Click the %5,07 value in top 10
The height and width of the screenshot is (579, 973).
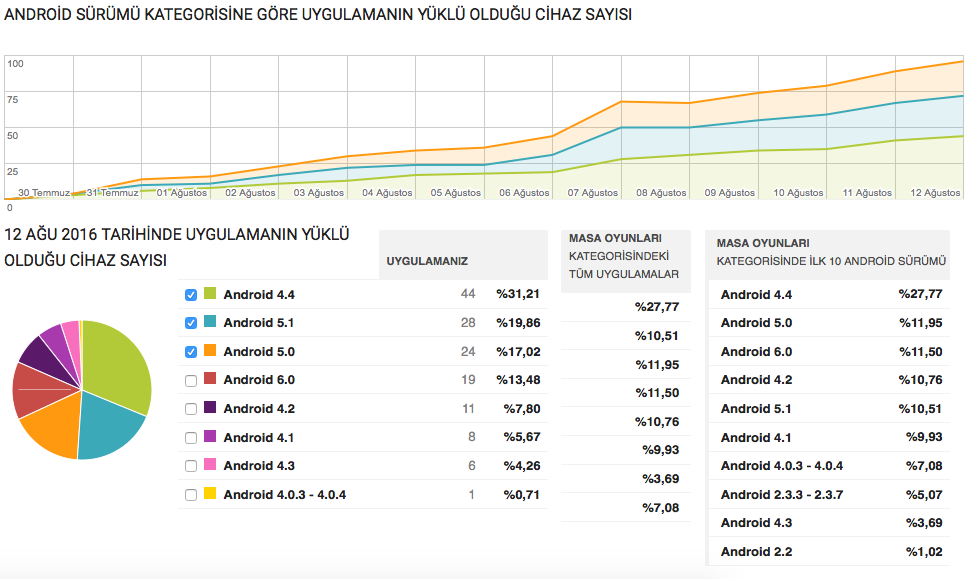(924, 495)
